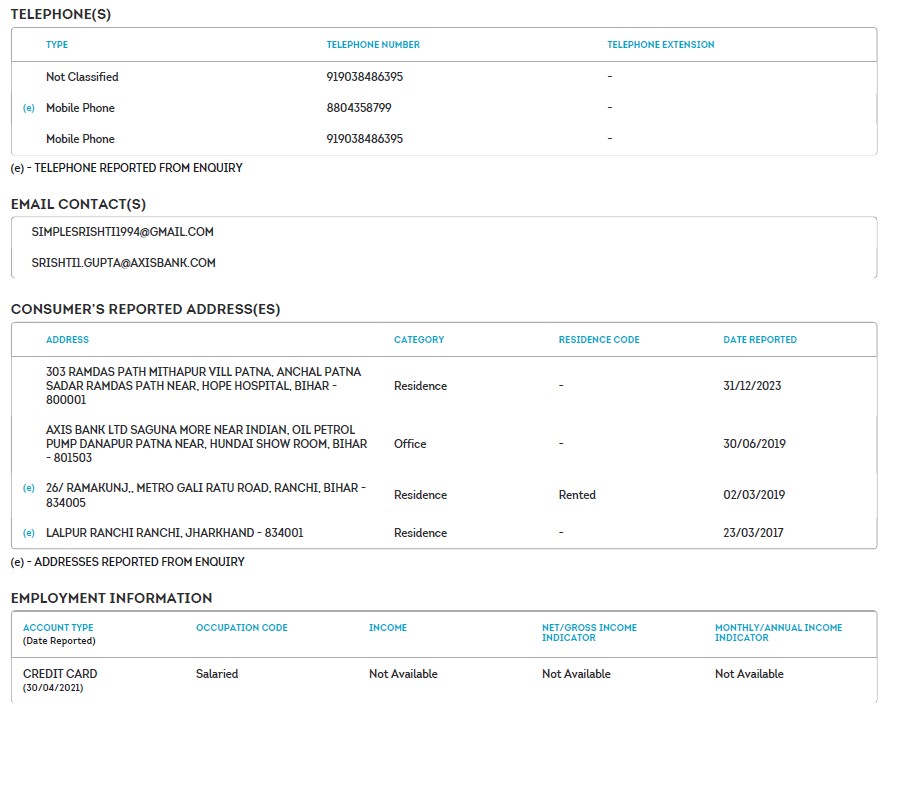Select the SIMPLESRISHTI1994@GMAIL.COM email address
This screenshot has height=797, width=897.
click(123, 232)
